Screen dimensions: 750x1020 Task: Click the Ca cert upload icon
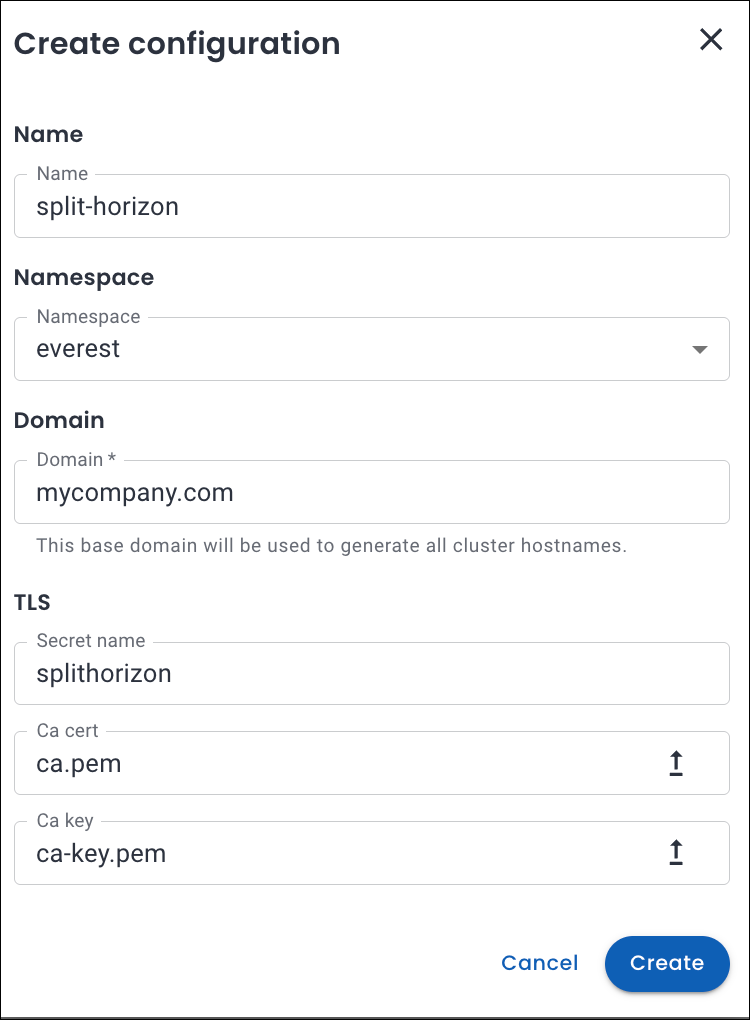[676, 764]
